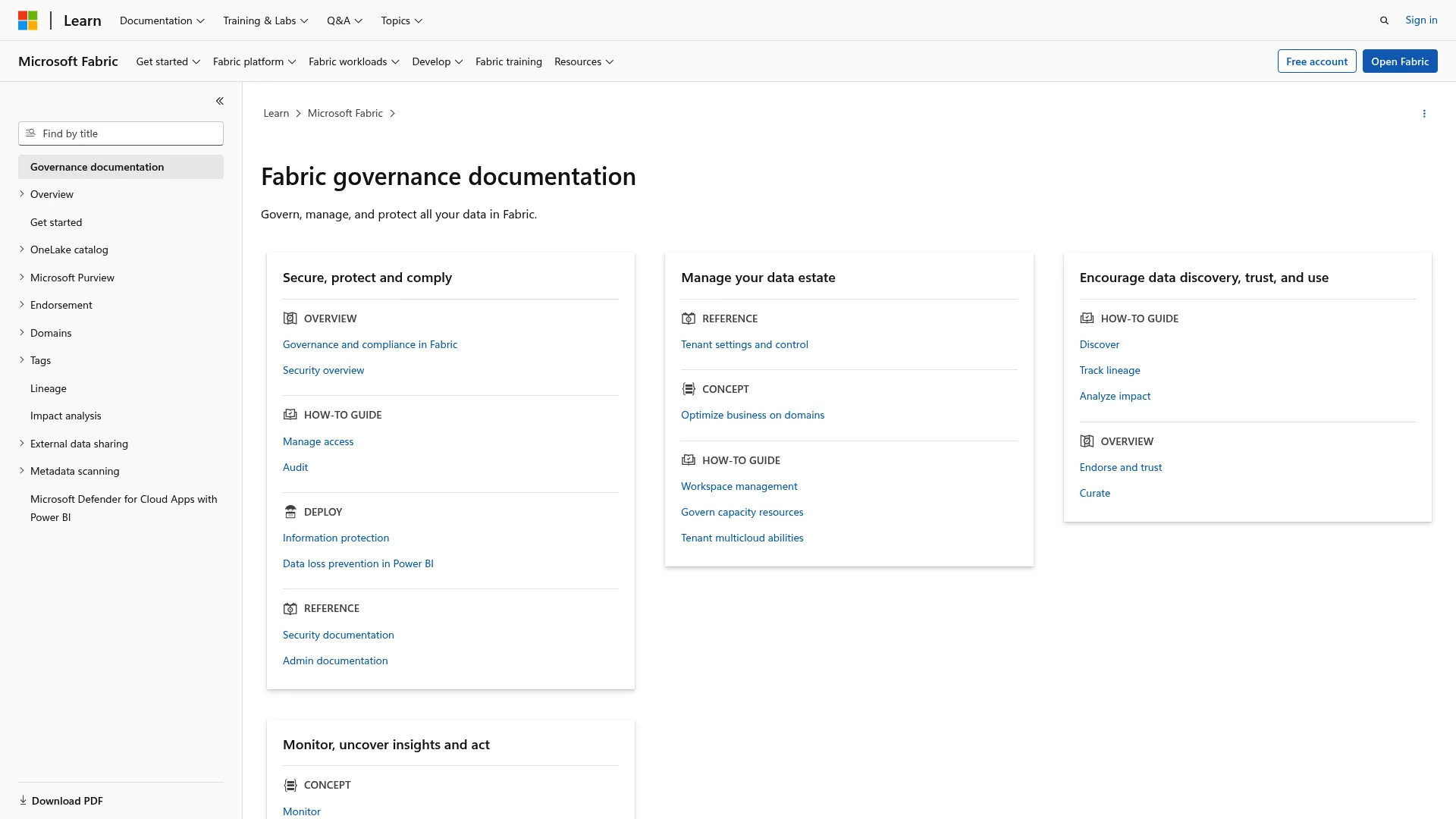Open the Training & Labs dropdown
The image size is (1456, 819).
point(265,20)
